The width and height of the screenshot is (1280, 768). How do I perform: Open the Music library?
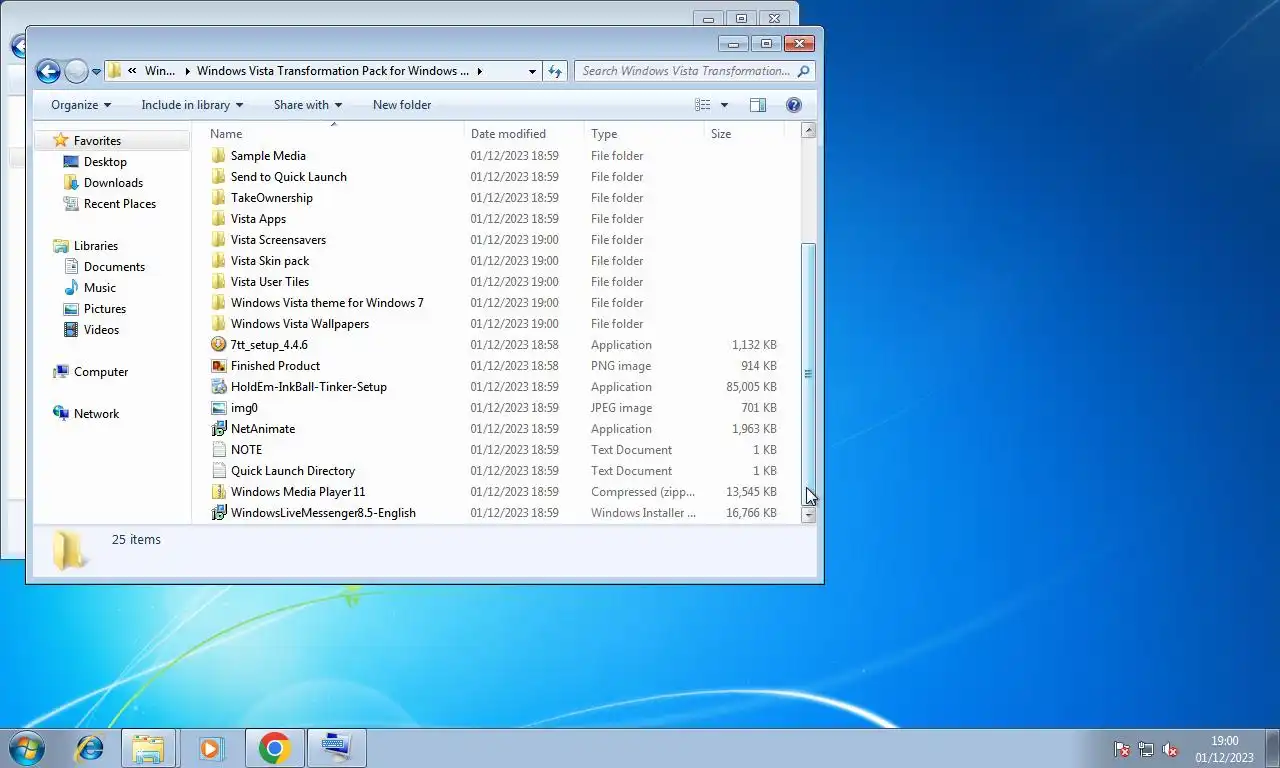point(100,288)
